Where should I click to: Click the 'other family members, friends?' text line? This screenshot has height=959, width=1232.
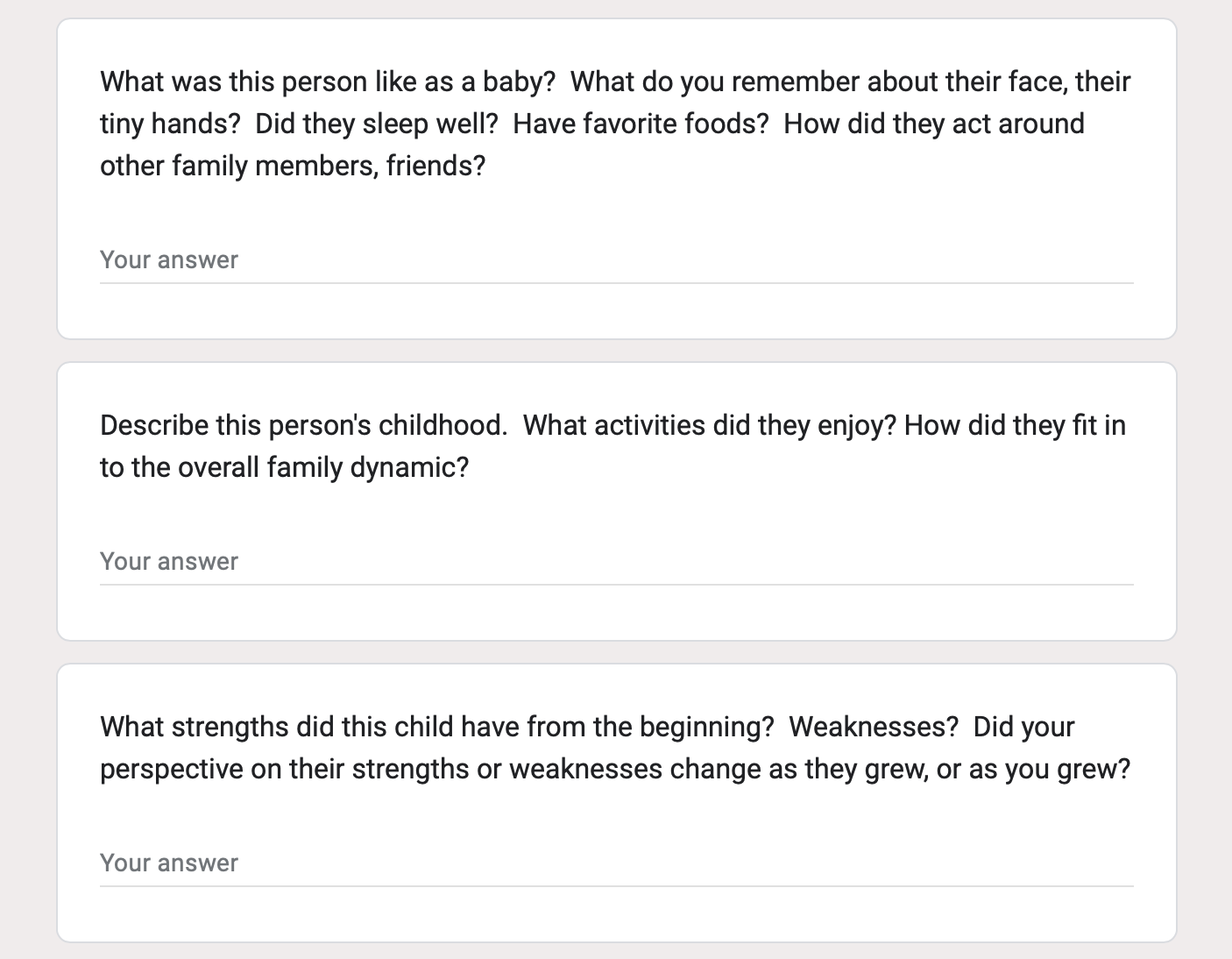point(293,166)
